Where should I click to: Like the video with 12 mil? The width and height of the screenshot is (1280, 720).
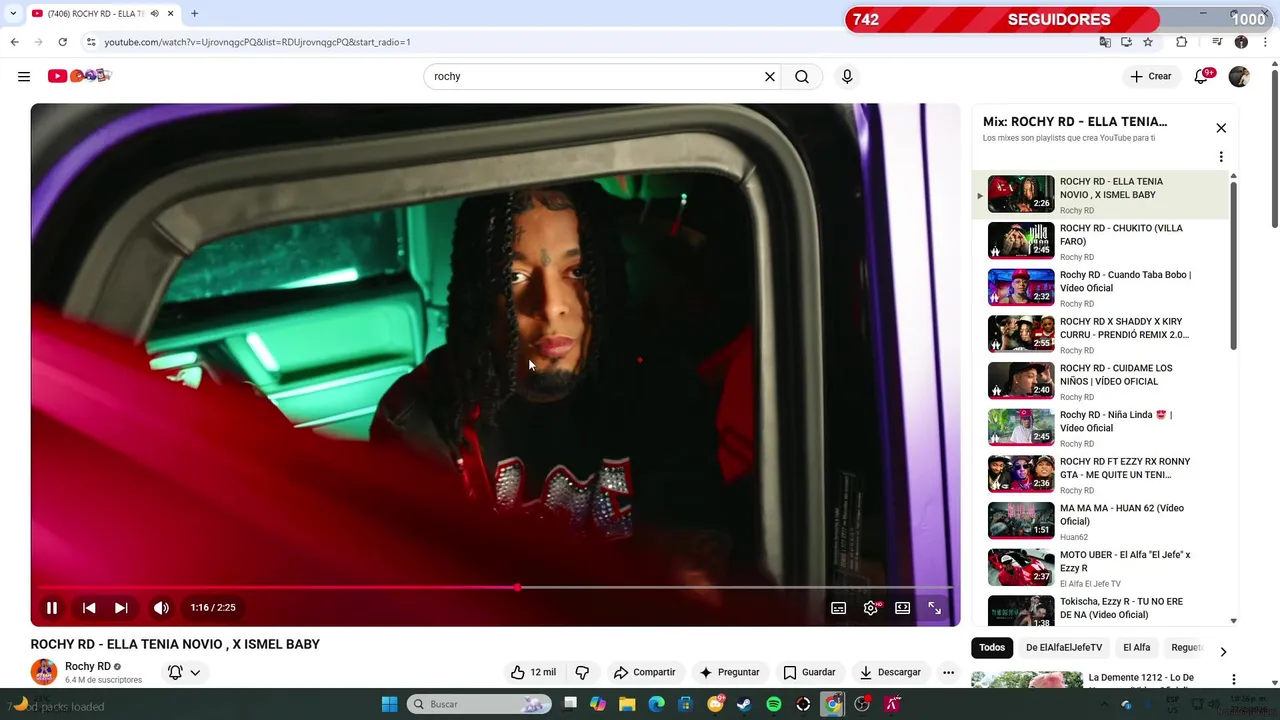click(534, 672)
